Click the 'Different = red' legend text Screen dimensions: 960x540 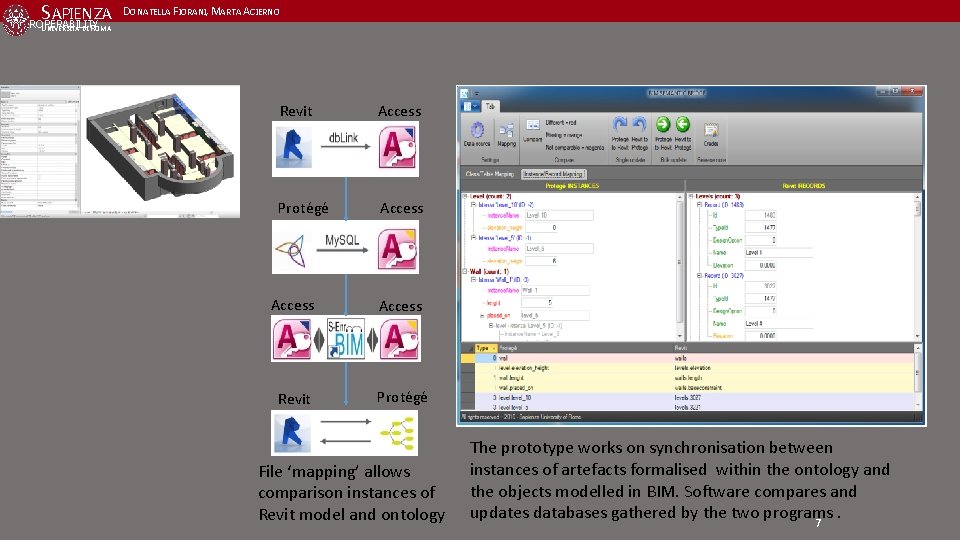point(560,122)
